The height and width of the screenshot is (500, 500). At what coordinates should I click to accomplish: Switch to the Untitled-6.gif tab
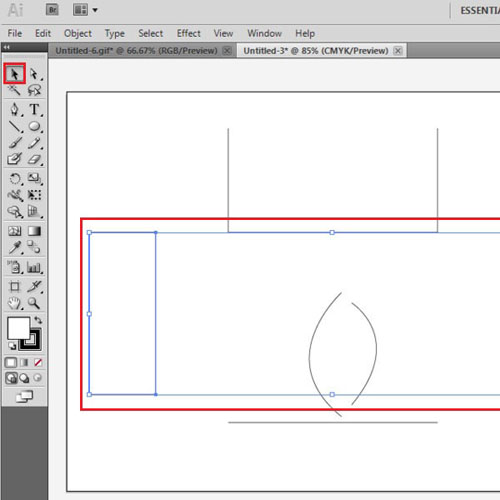point(136,51)
